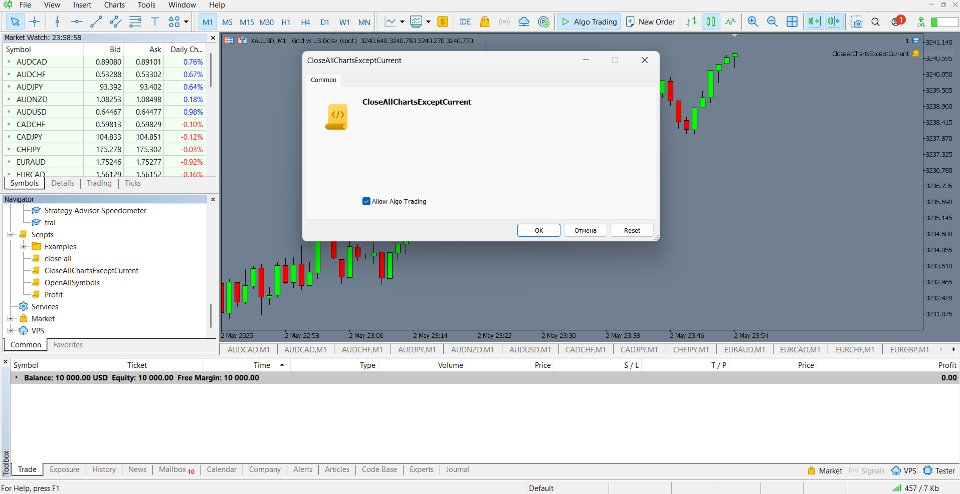960x494 pixels.
Task: Open the MetaEditor IDE
Action: coord(465,21)
